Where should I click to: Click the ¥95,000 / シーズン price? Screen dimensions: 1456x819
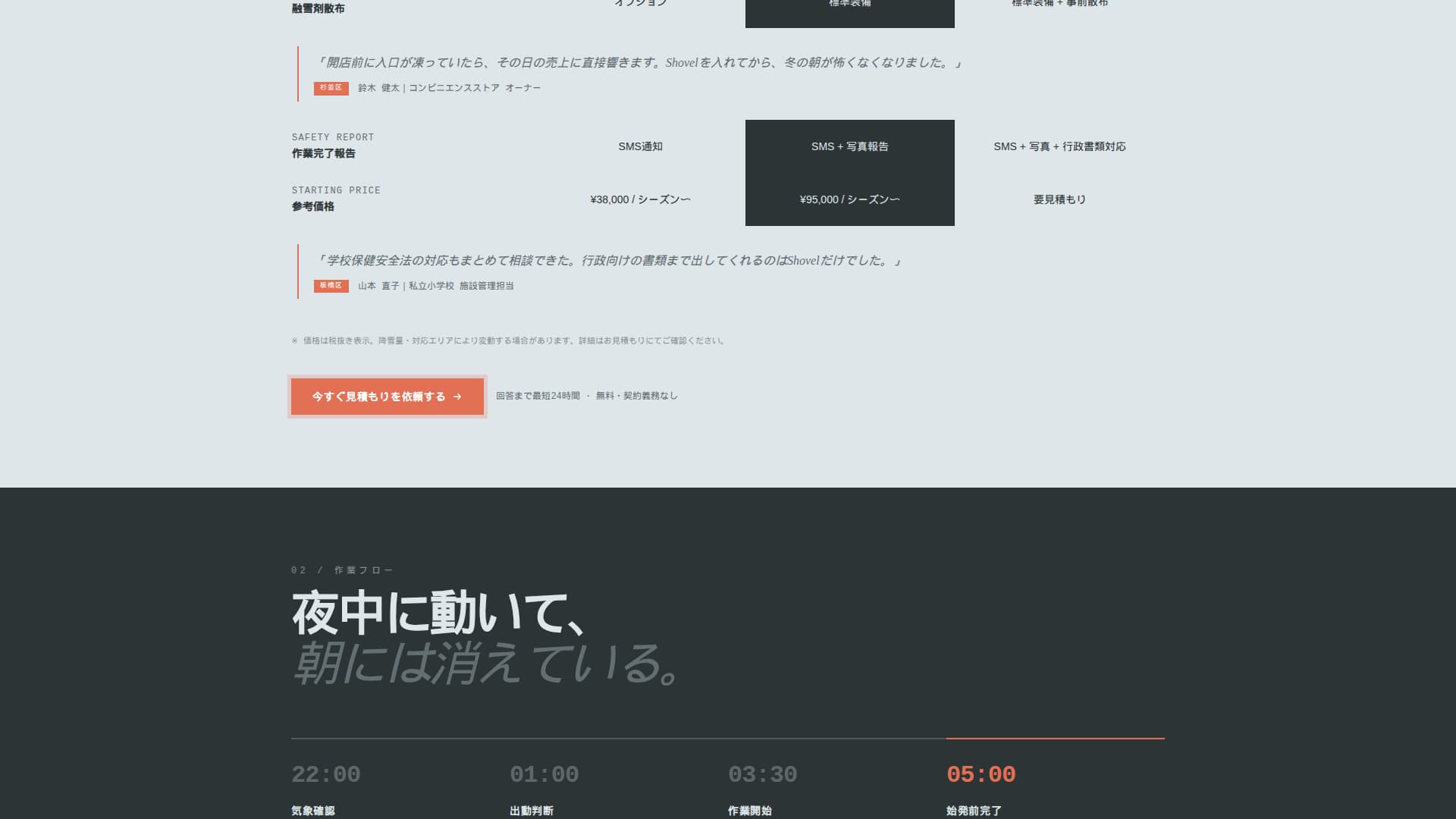click(x=849, y=199)
